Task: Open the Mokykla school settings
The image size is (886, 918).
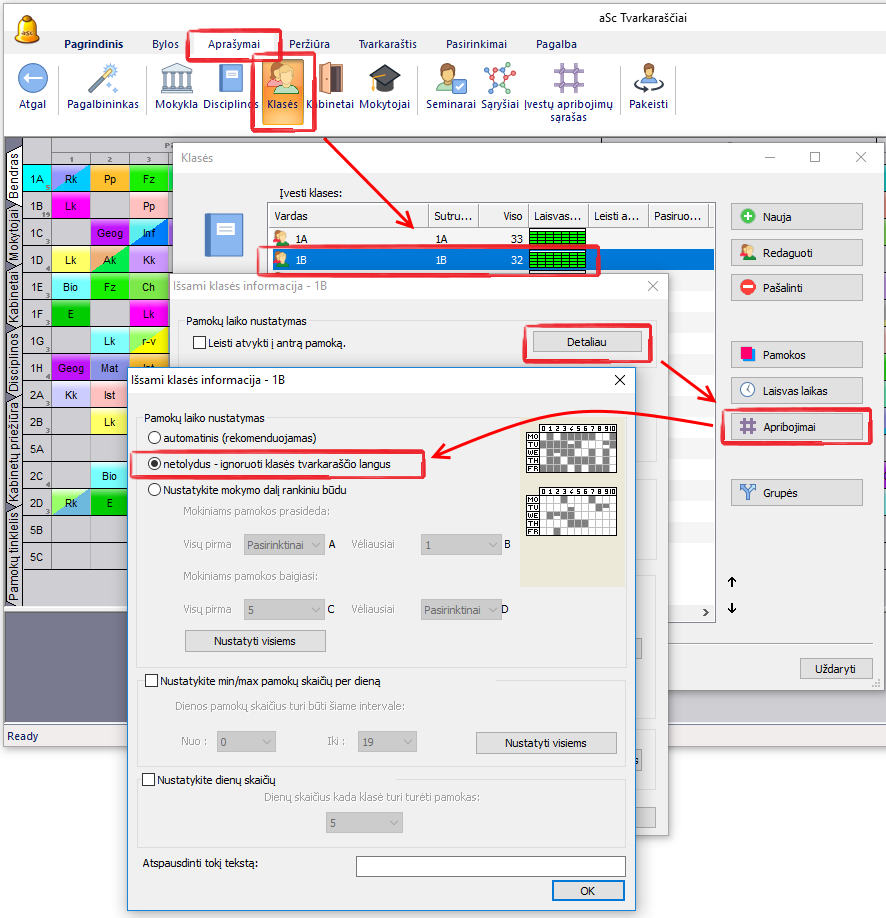Action: [x=176, y=79]
